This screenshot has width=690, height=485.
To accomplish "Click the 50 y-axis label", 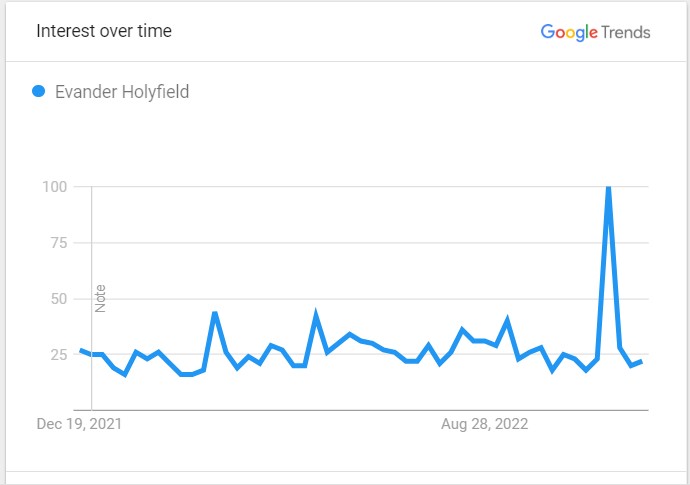I will tap(59, 299).
